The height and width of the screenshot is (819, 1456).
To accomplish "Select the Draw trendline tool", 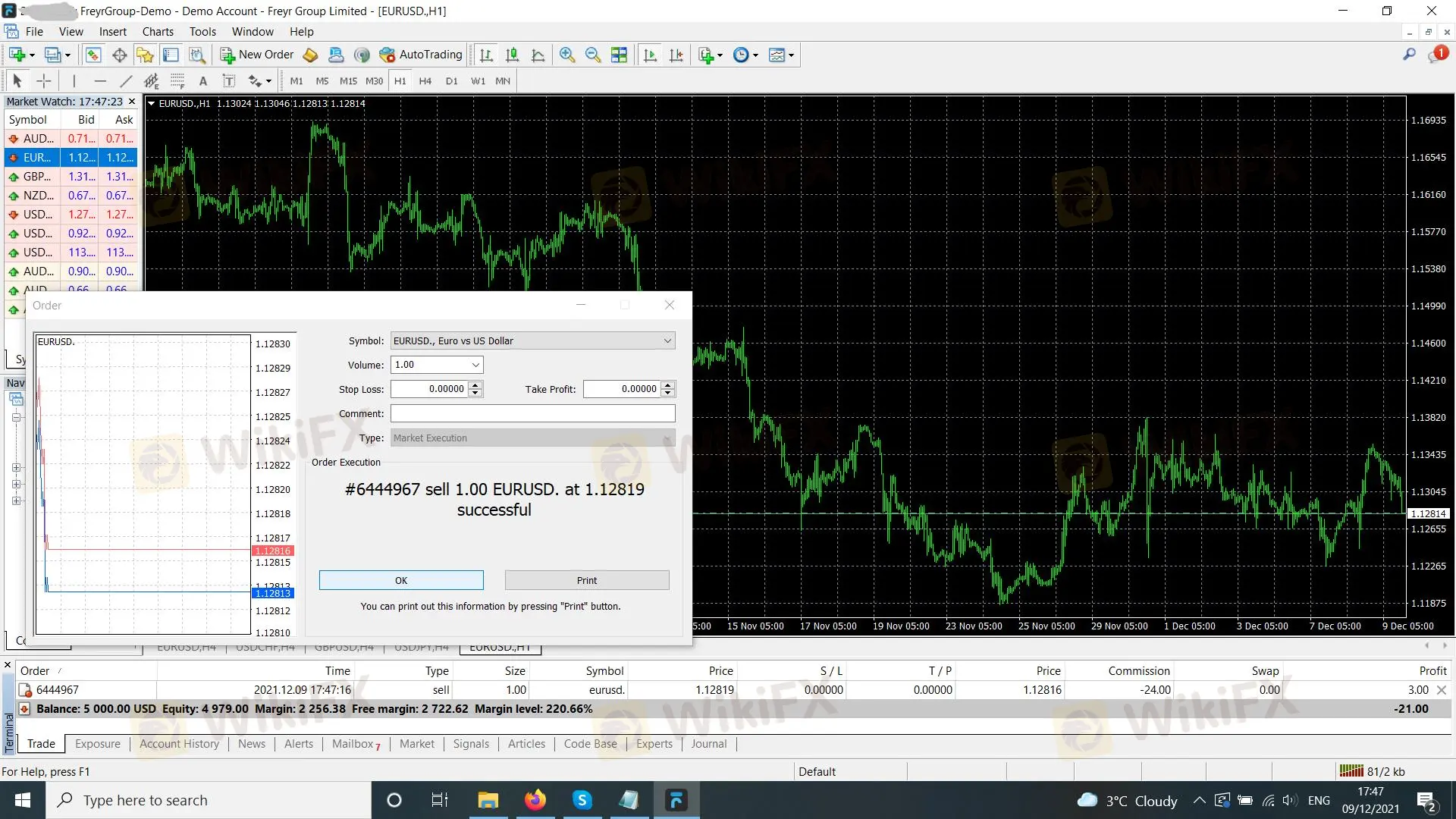I will click(x=126, y=81).
